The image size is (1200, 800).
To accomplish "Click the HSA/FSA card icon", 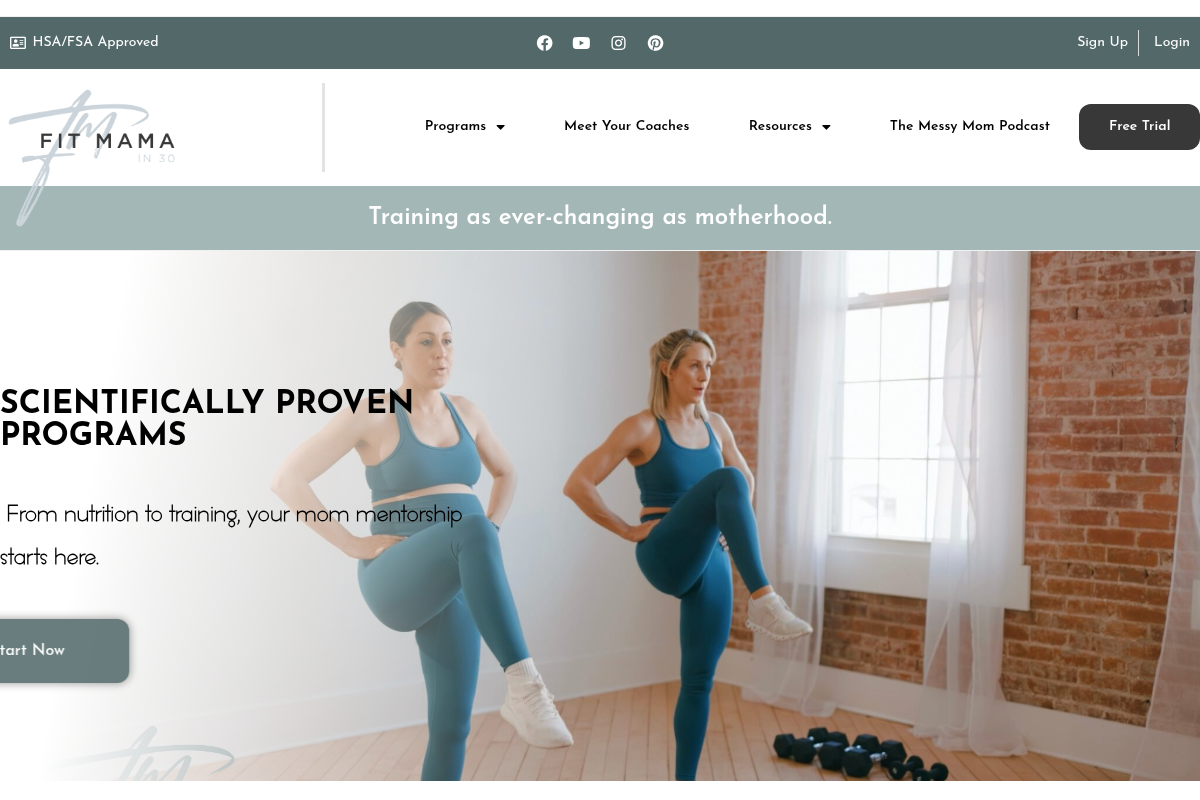I will click(18, 43).
